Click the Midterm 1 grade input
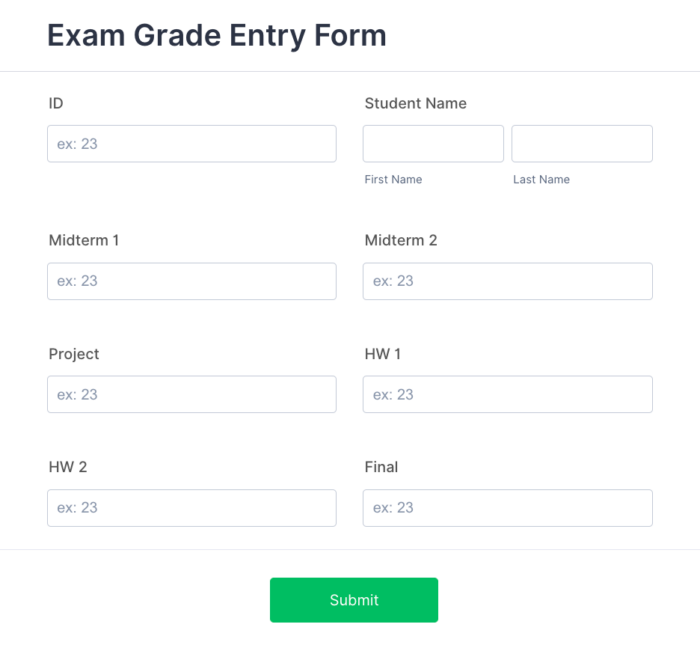The height and width of the screenshot is (645, 700). click(191, 281)
